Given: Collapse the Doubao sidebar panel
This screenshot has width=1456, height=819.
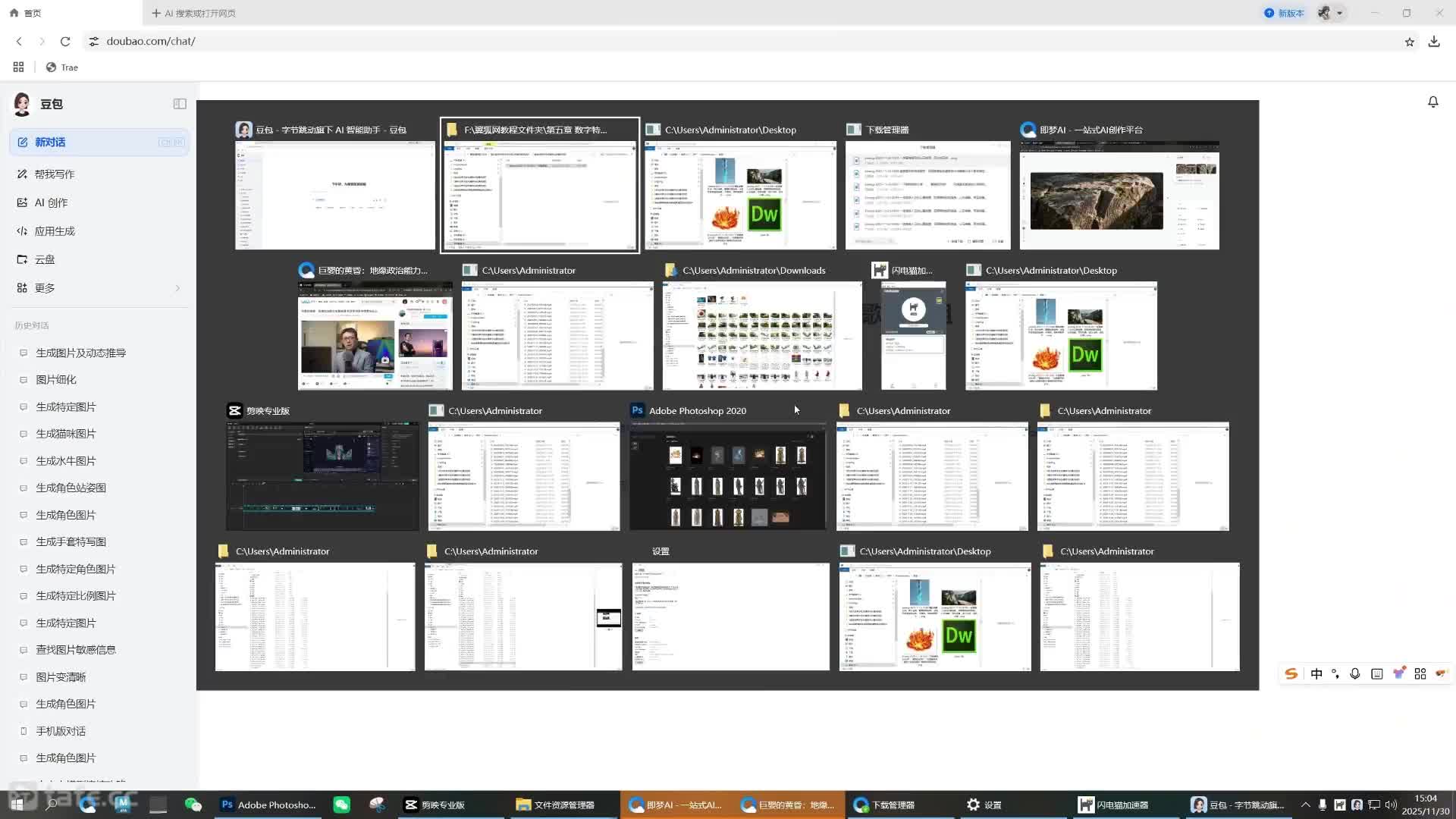Looking at the screenshot, I should [180, 104].
